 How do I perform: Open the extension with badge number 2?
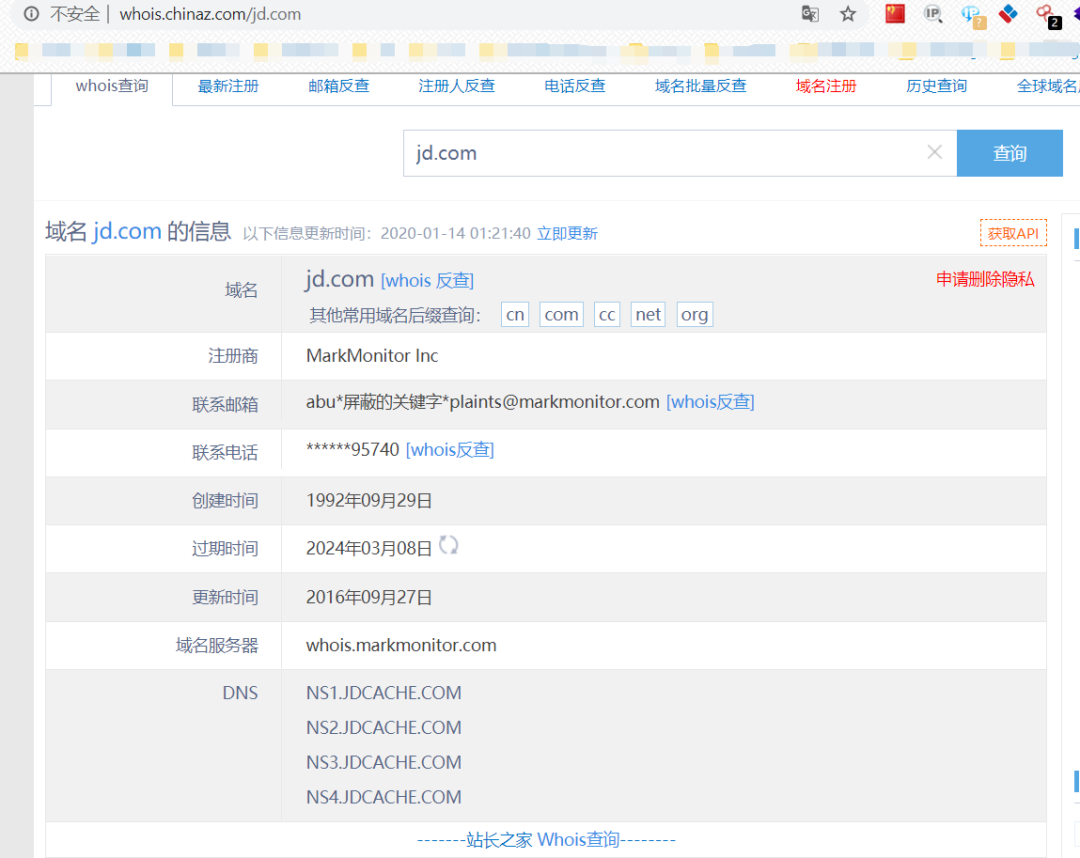point(1048,17)
